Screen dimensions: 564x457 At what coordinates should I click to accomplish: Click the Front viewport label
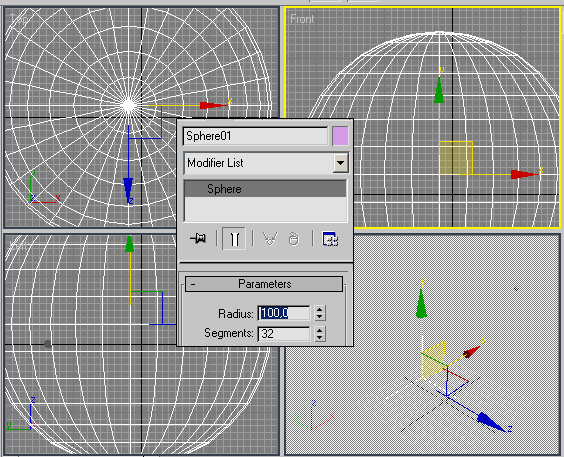coord(302,19)
